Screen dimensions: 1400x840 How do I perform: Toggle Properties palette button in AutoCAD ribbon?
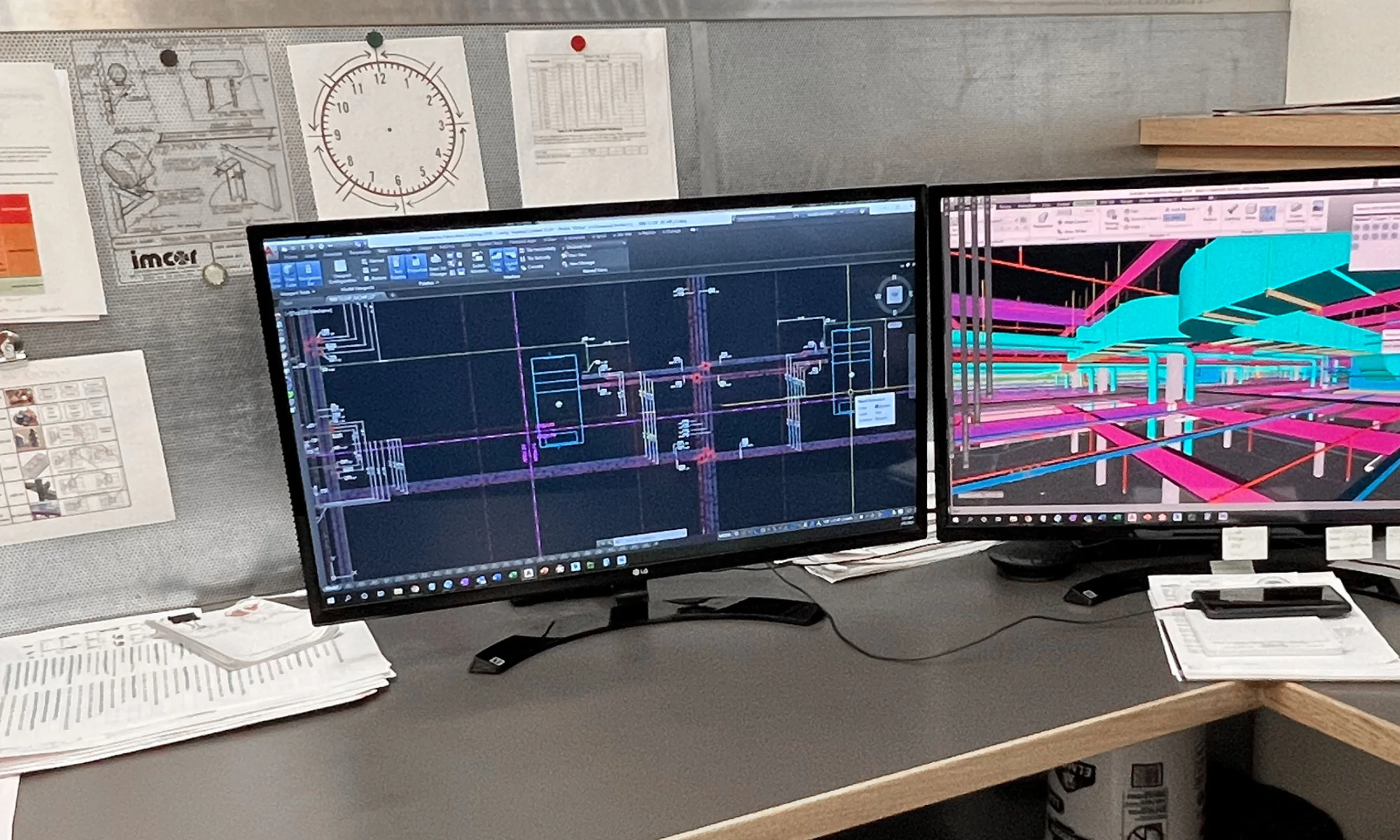click(417, 265)
